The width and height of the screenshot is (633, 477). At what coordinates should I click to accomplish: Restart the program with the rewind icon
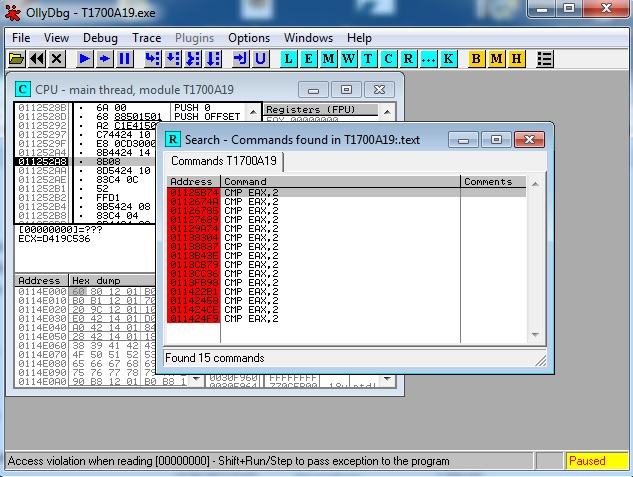(37, 59)
